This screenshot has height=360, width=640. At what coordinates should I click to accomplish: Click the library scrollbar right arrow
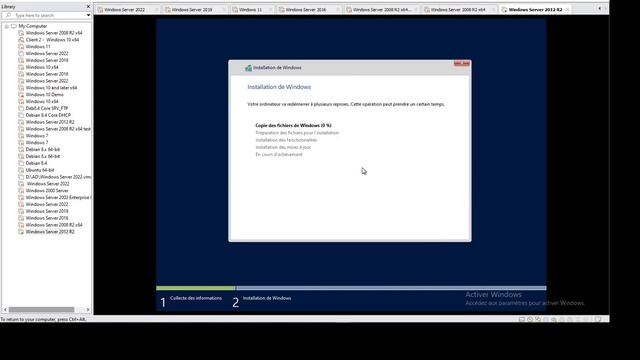[88, 310]
